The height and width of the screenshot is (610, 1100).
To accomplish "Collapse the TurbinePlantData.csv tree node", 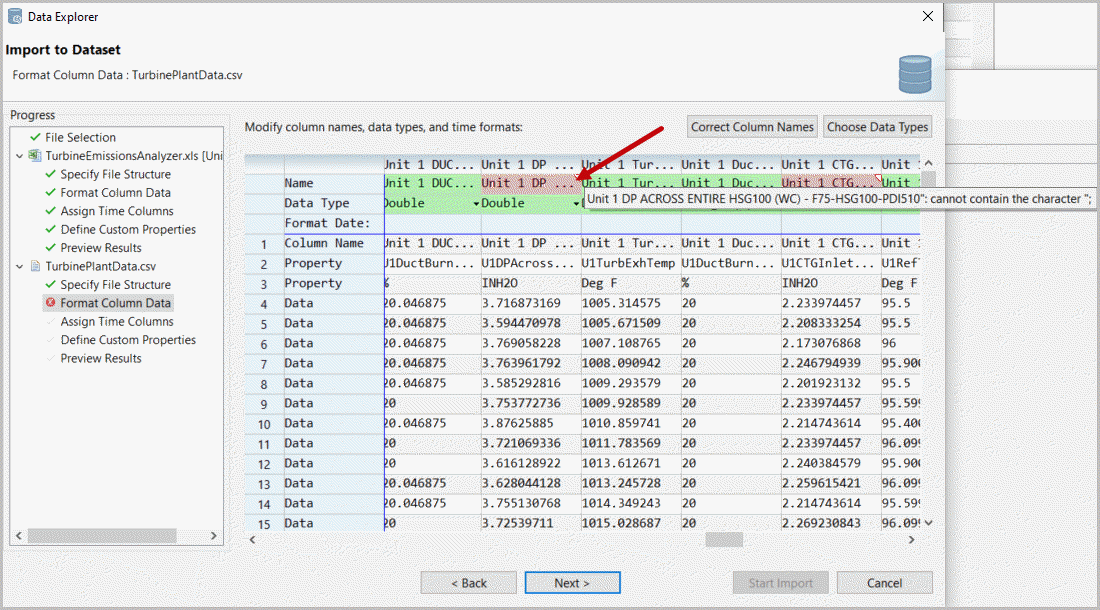I will [20, 266].
